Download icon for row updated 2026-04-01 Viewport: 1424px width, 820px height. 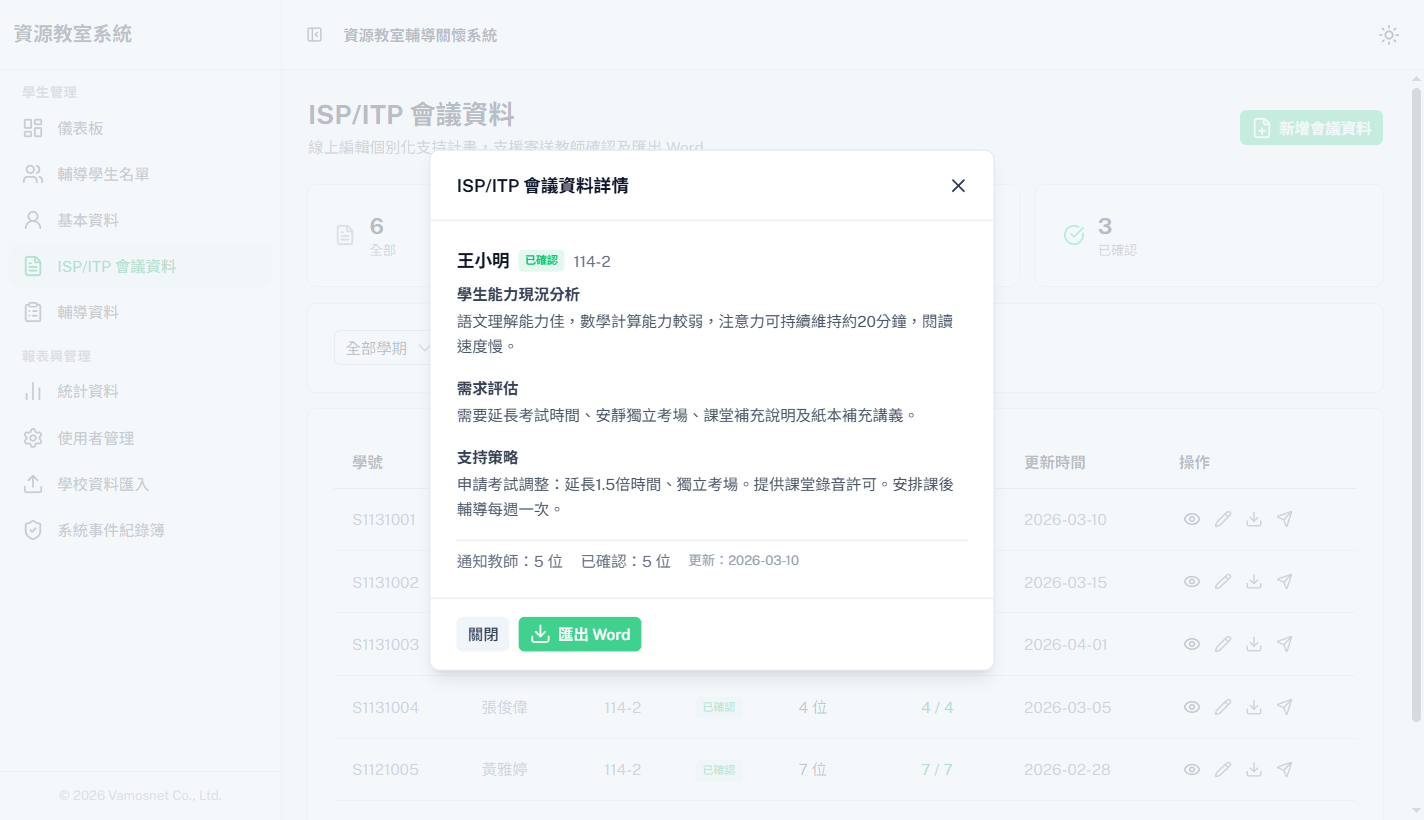[1254, 644]
